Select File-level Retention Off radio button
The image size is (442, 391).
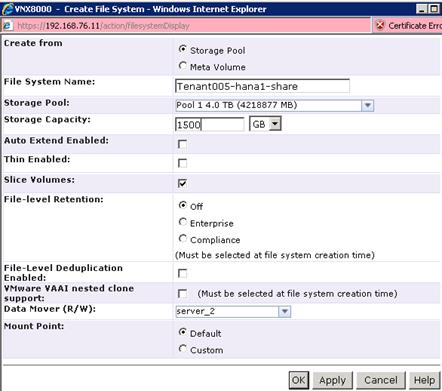coord(182,205)
